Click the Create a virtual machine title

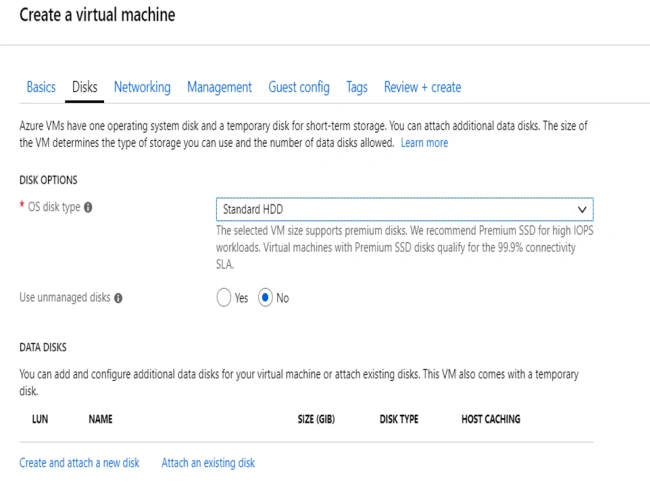click(97, 15)
